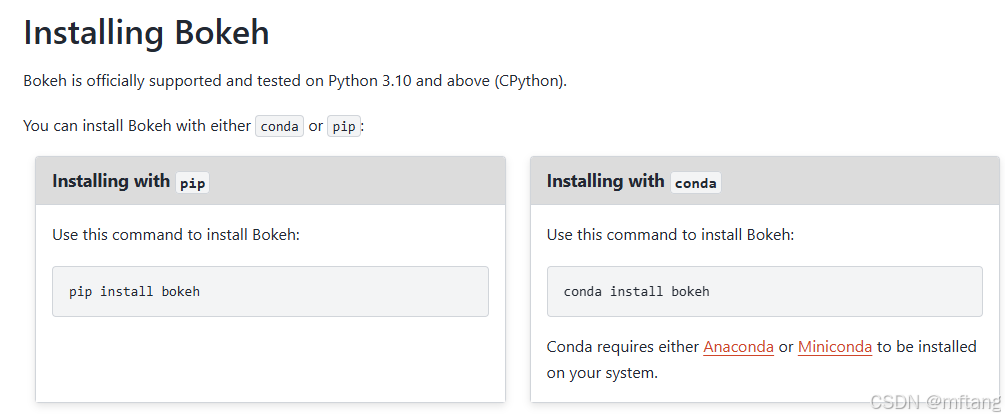Click 'Use this command' text in pip card

click(176, 235)
